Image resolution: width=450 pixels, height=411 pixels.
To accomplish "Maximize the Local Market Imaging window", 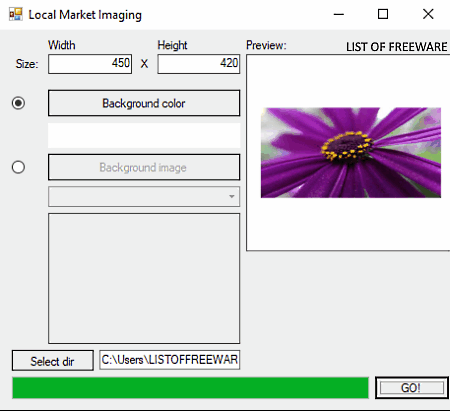I will 383,14.
